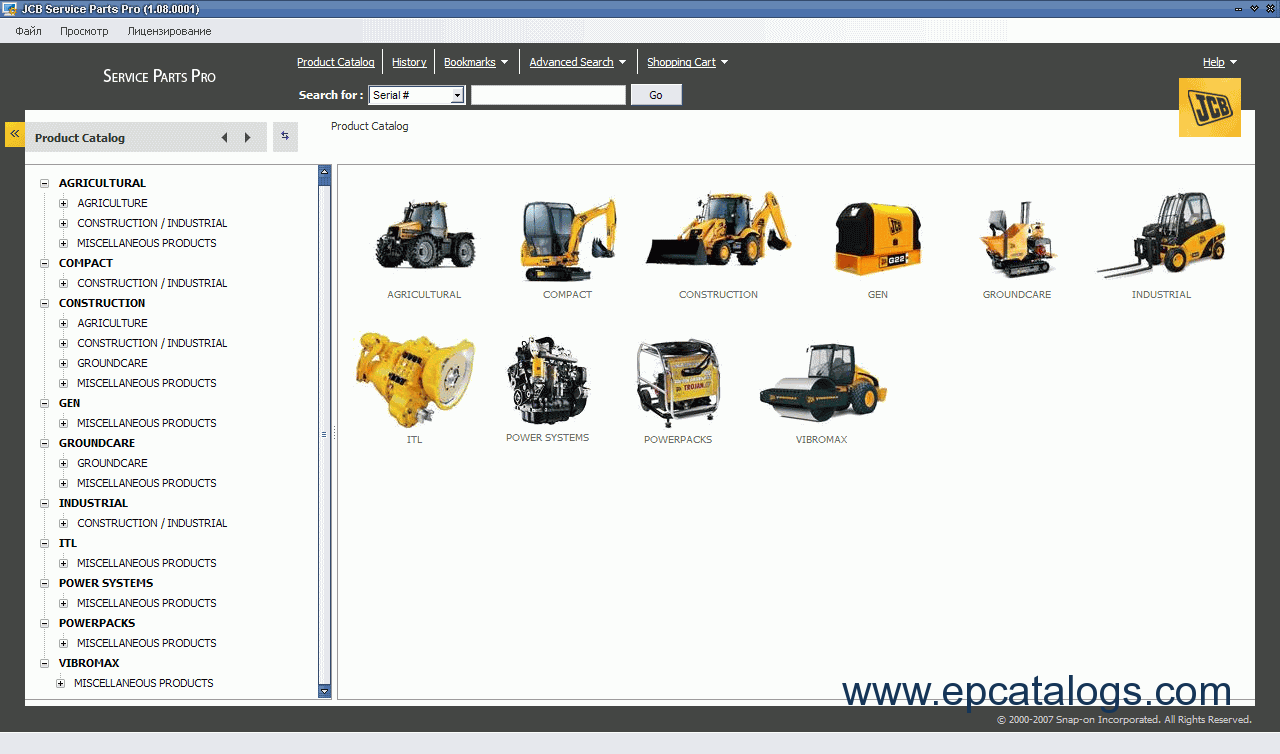This screenshot has height=754, width=1280.
Task: Collapse the AGRICULTURAL tree node
Action: click(x=45, y=184)
